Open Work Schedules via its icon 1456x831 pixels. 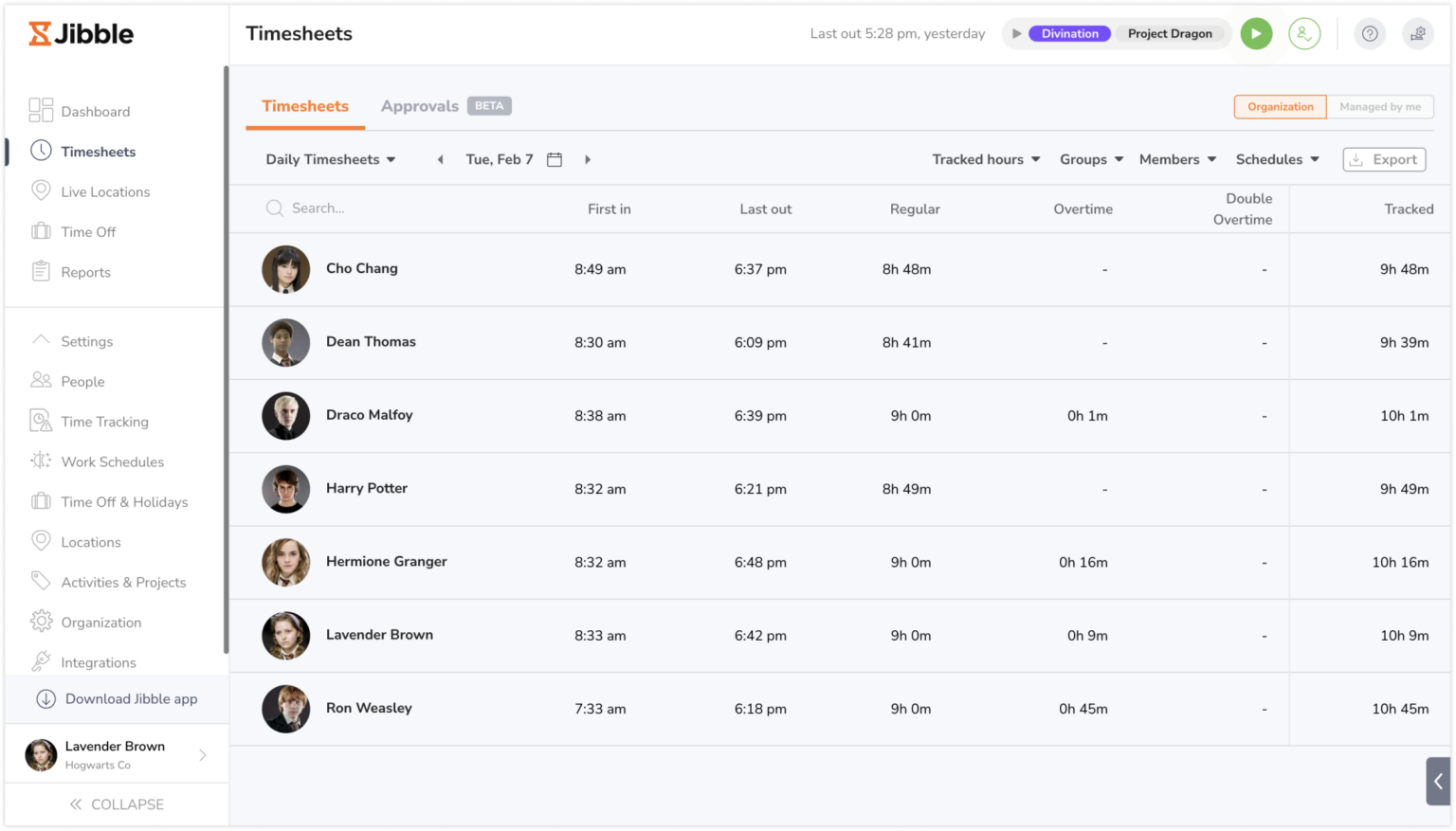[x=41, y=461]
